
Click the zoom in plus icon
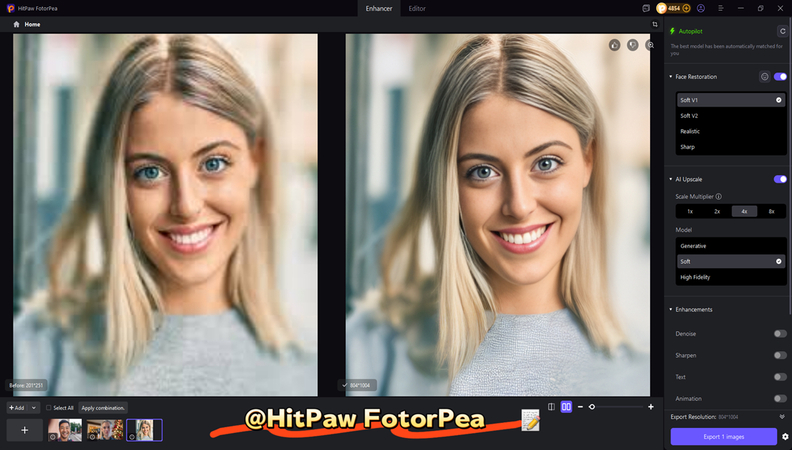tap(651, 407)
